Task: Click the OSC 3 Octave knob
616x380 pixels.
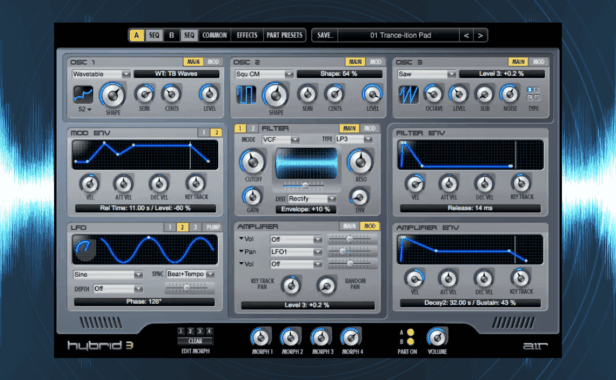Action: pos(433,94)
